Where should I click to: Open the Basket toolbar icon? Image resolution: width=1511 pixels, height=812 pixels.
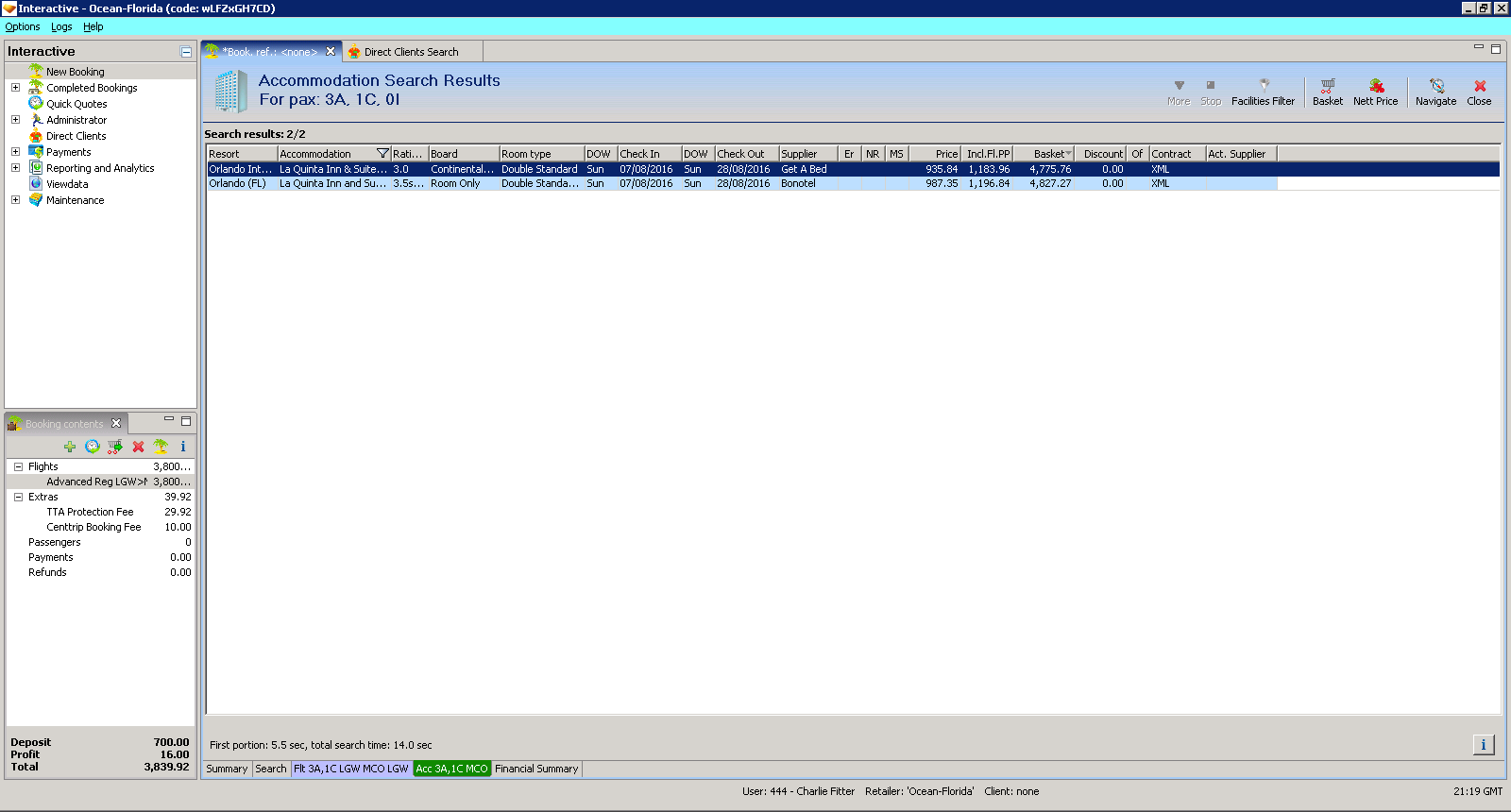(1327, 92)
